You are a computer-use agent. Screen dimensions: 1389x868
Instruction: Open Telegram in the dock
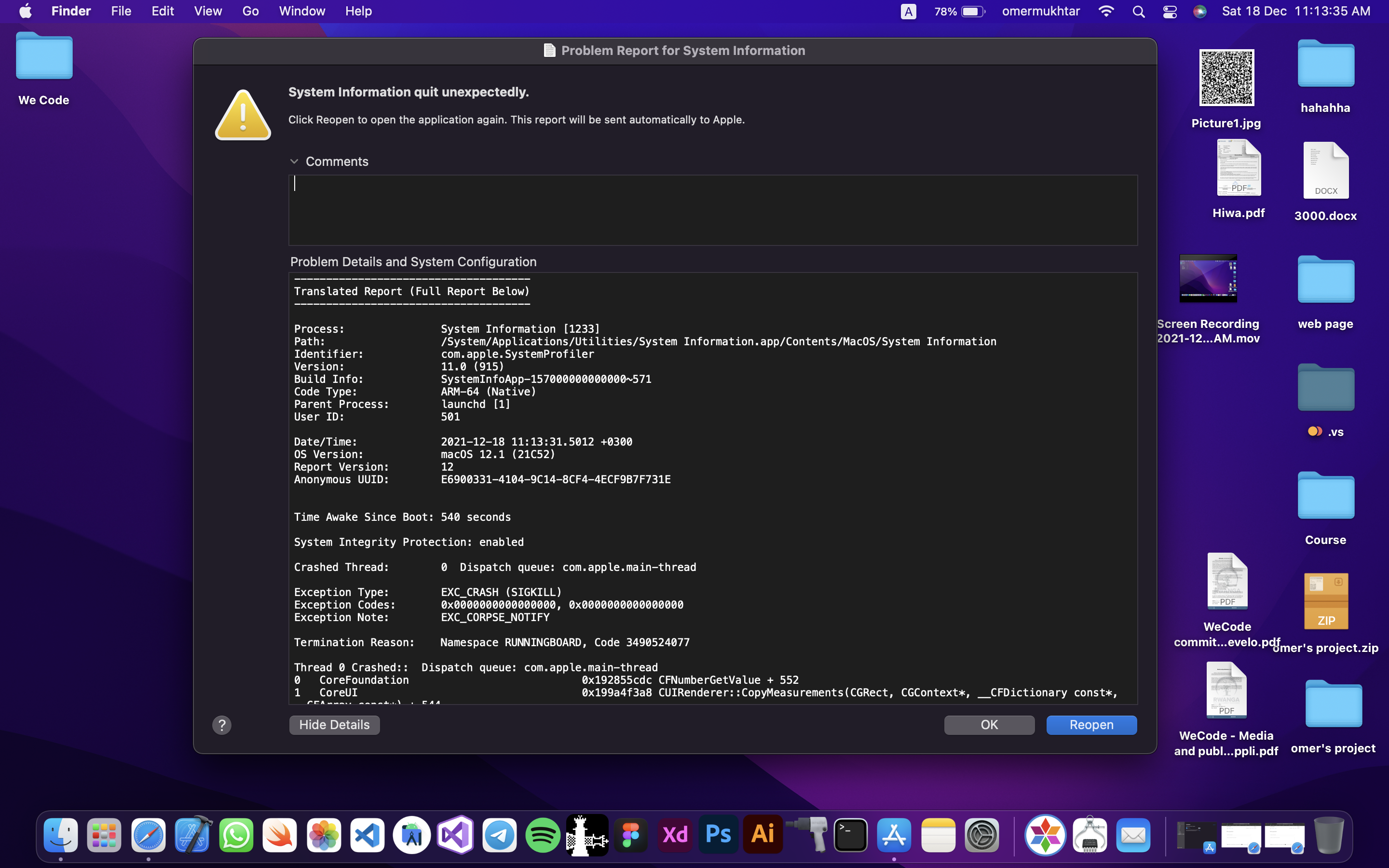(499, 835)
